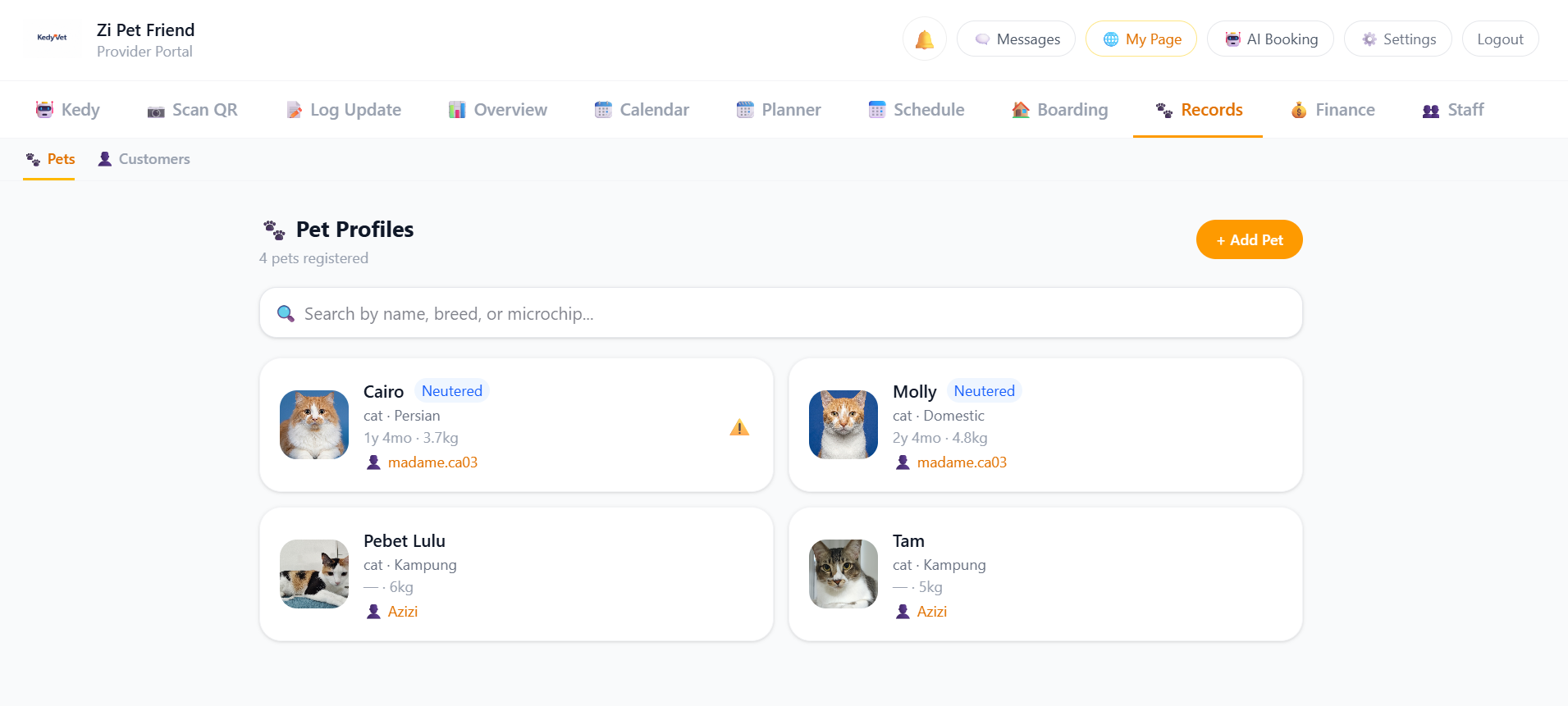The height and width of the screenshot is (706, 1568).
Task: Open the Overview tab
Action: [497, 110]
